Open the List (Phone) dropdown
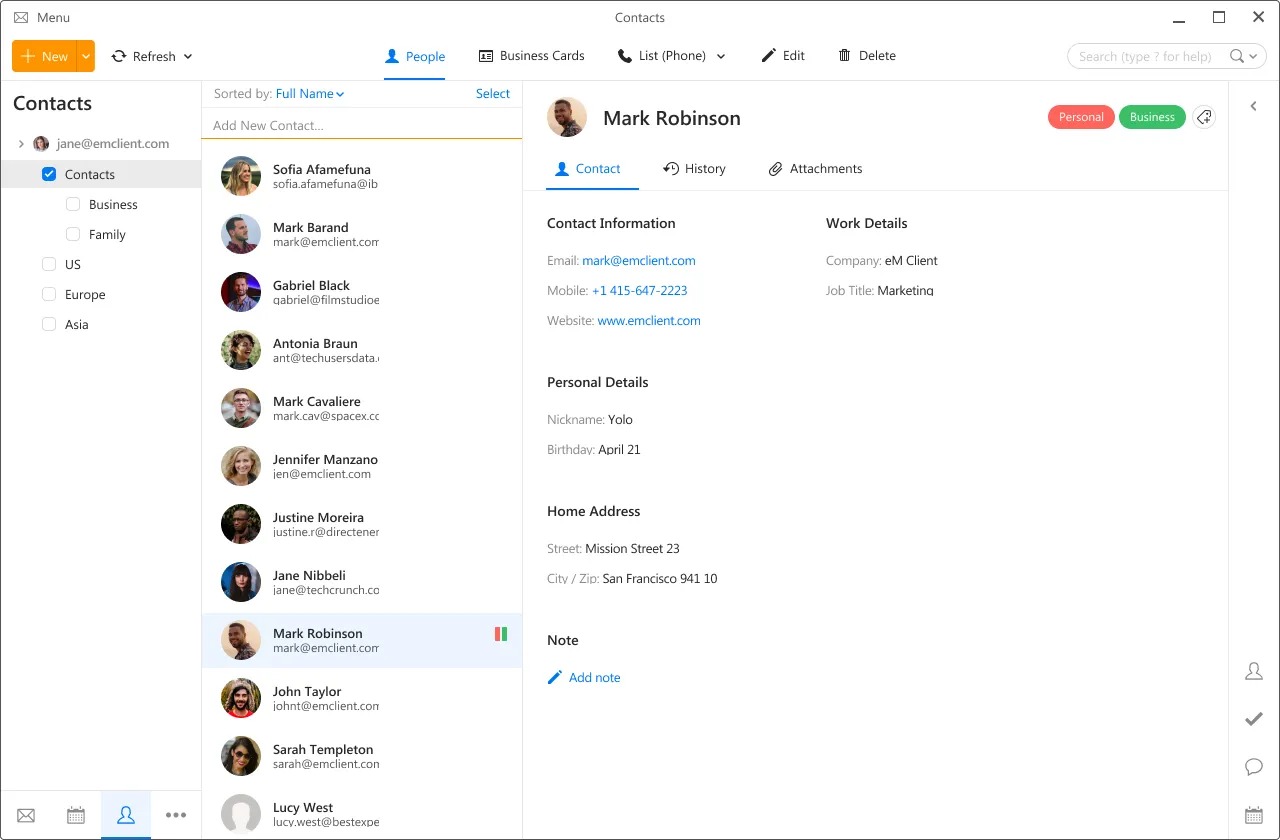 coord(671,56)
